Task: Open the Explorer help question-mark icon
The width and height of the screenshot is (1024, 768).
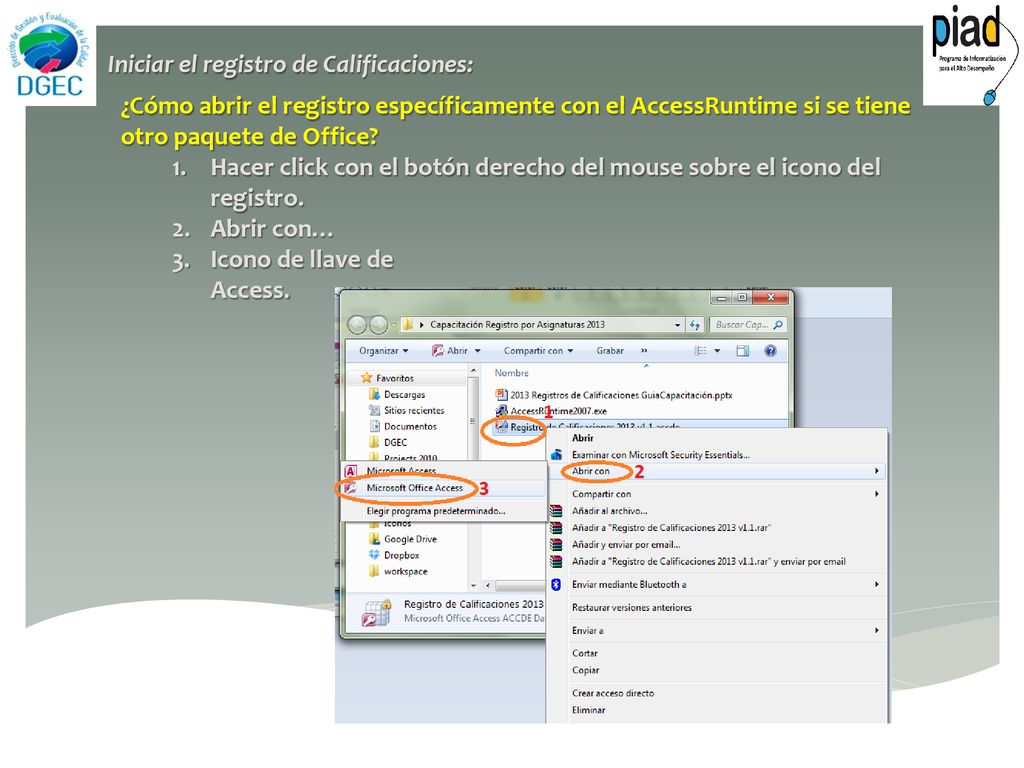Action: click(771, 351)
